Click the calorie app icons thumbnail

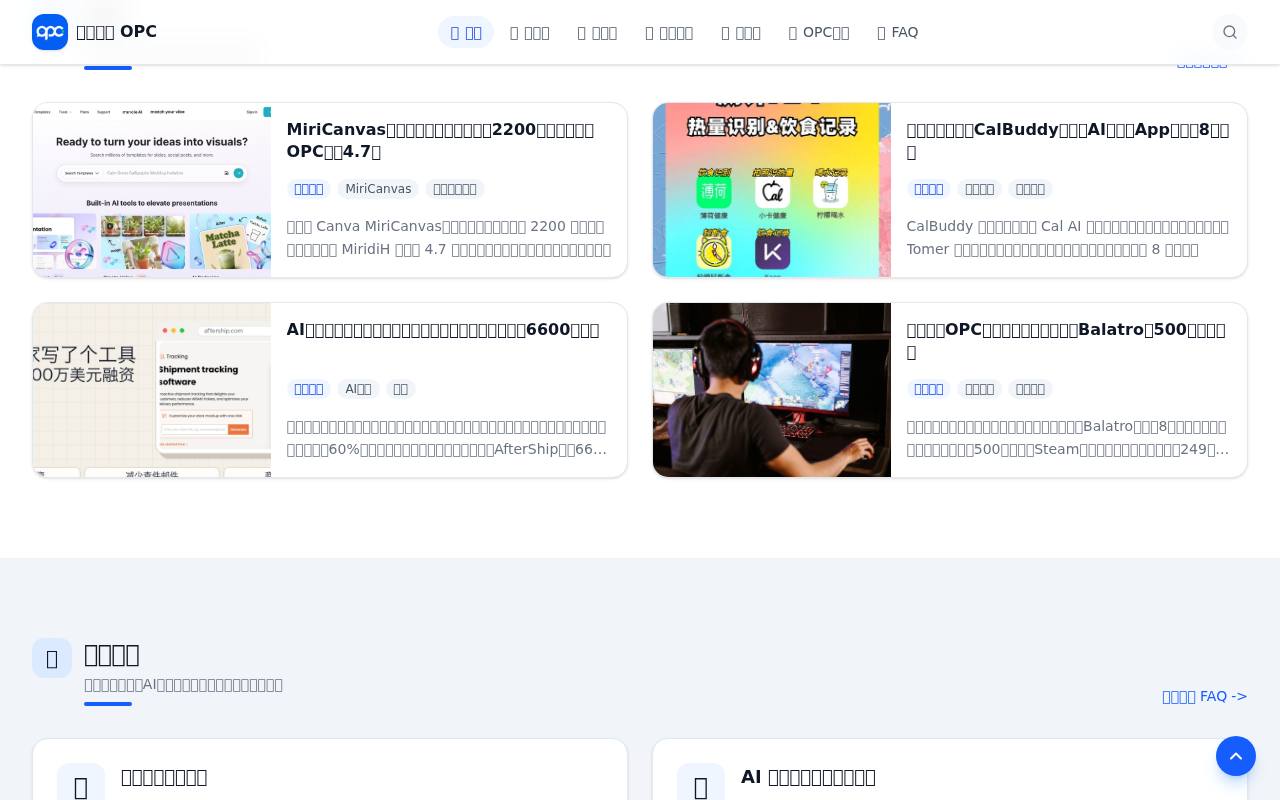(772, 190)
